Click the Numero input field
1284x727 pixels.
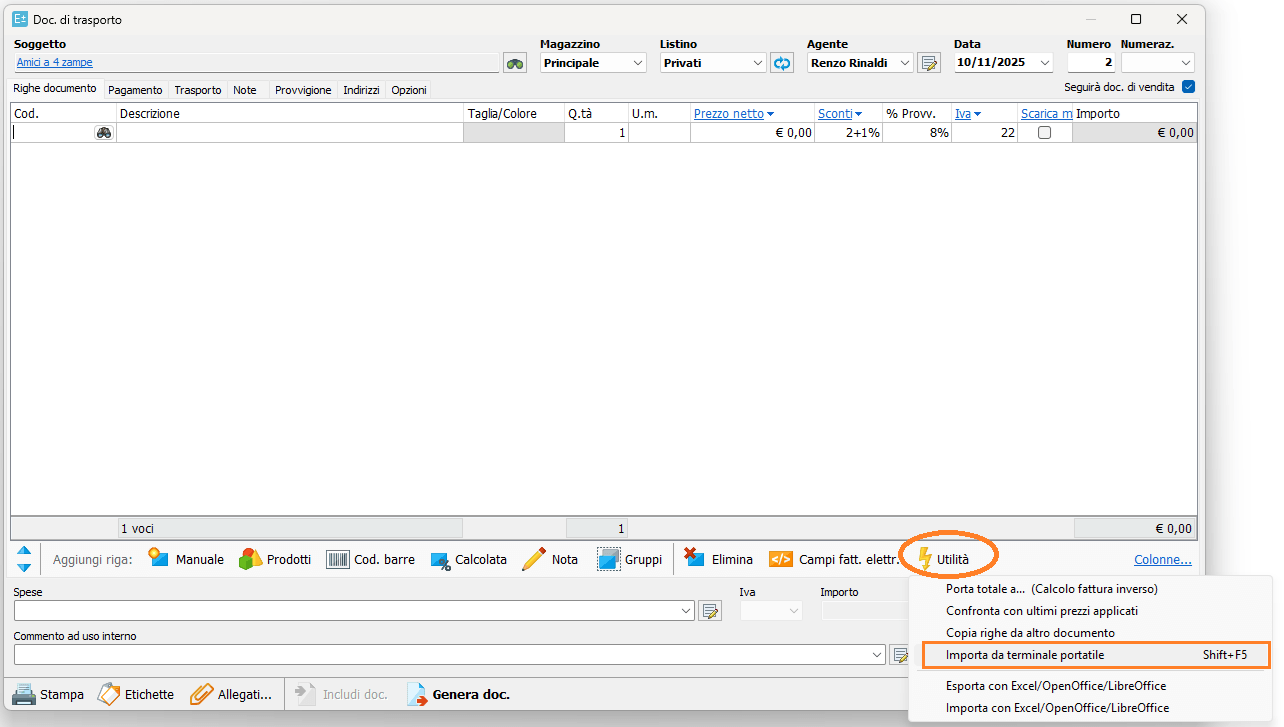pos(1090,63)
